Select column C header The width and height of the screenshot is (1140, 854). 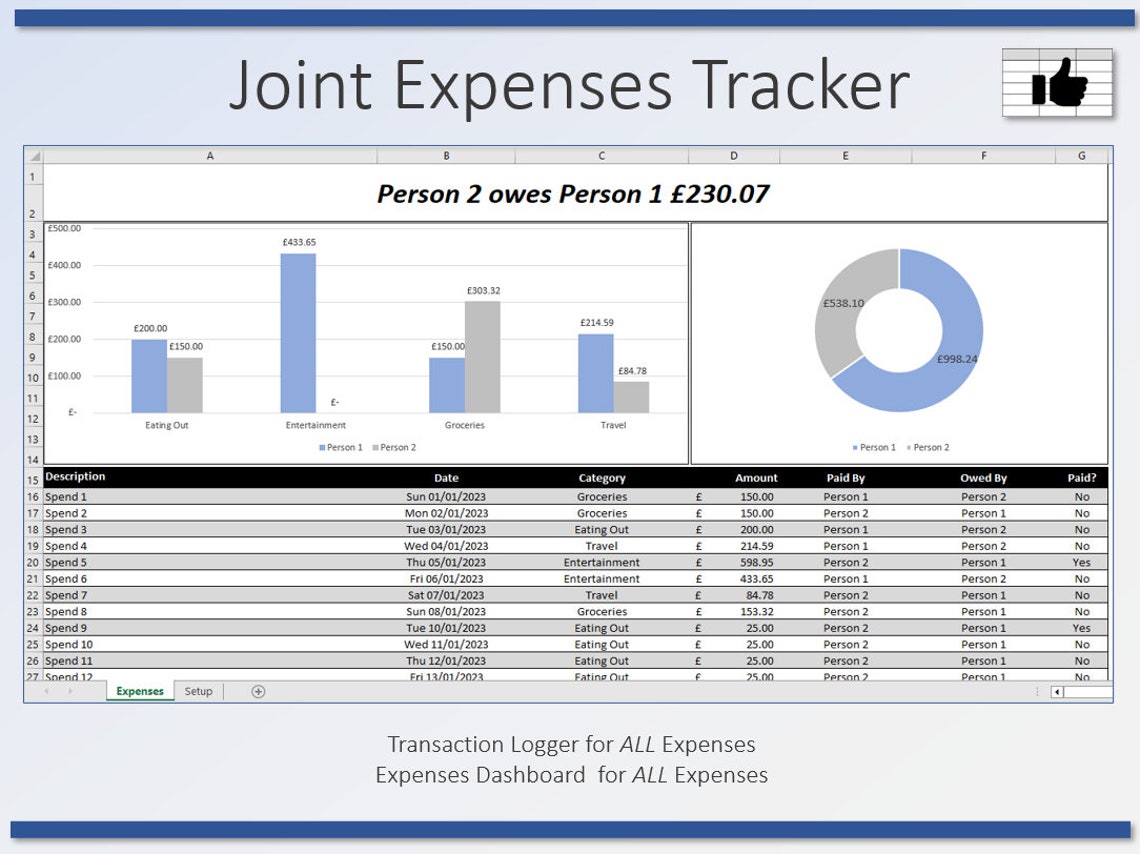tap(601, 156)
